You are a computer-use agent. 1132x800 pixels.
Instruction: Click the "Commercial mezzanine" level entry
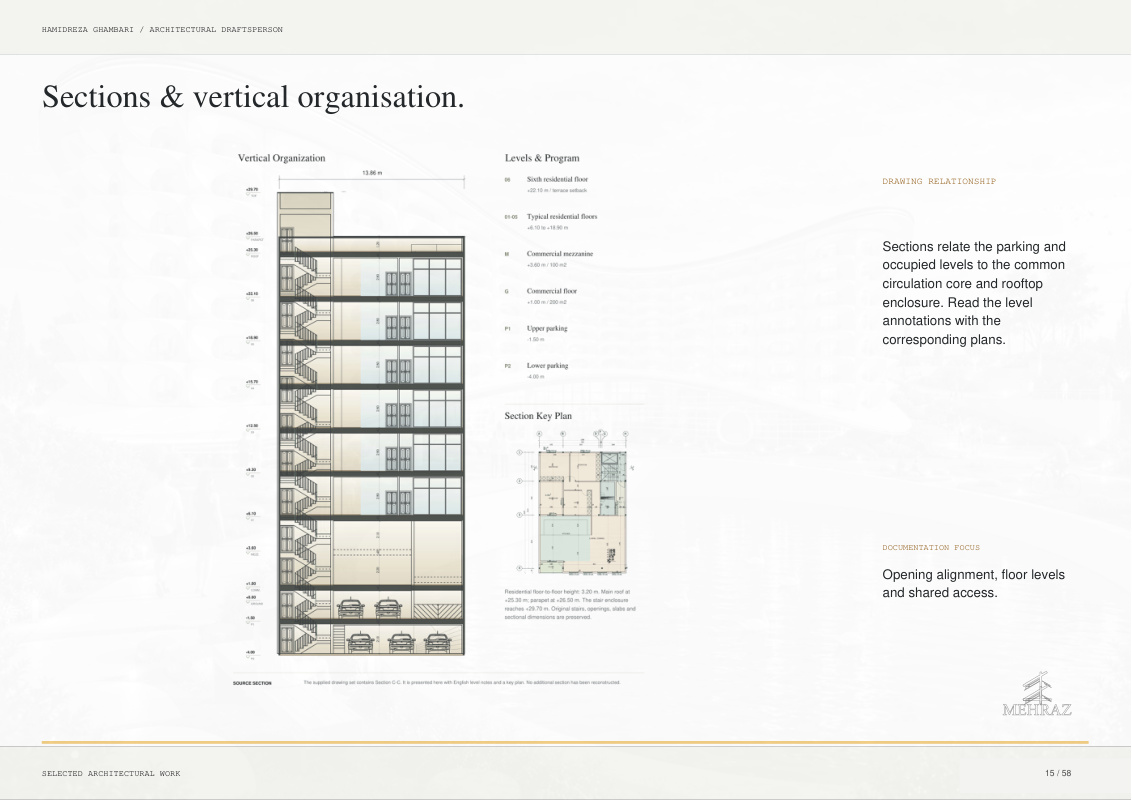pos(560,254)
